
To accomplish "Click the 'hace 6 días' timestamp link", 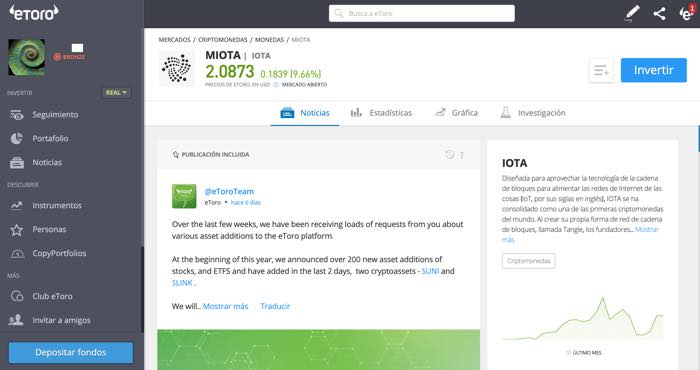I will point(246,203).
